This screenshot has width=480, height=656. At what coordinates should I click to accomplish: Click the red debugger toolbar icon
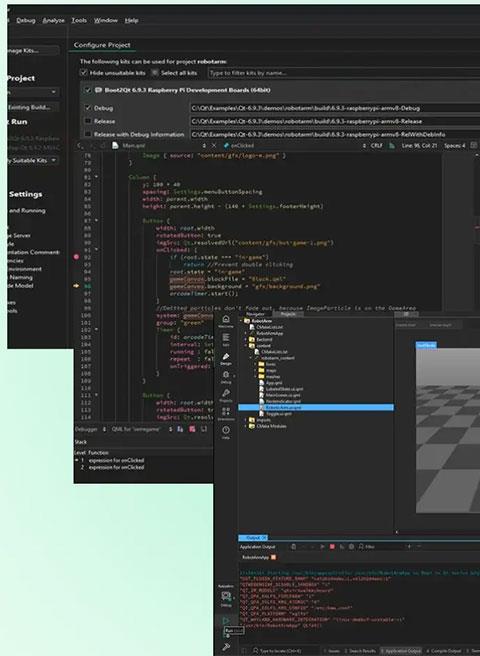192,429
